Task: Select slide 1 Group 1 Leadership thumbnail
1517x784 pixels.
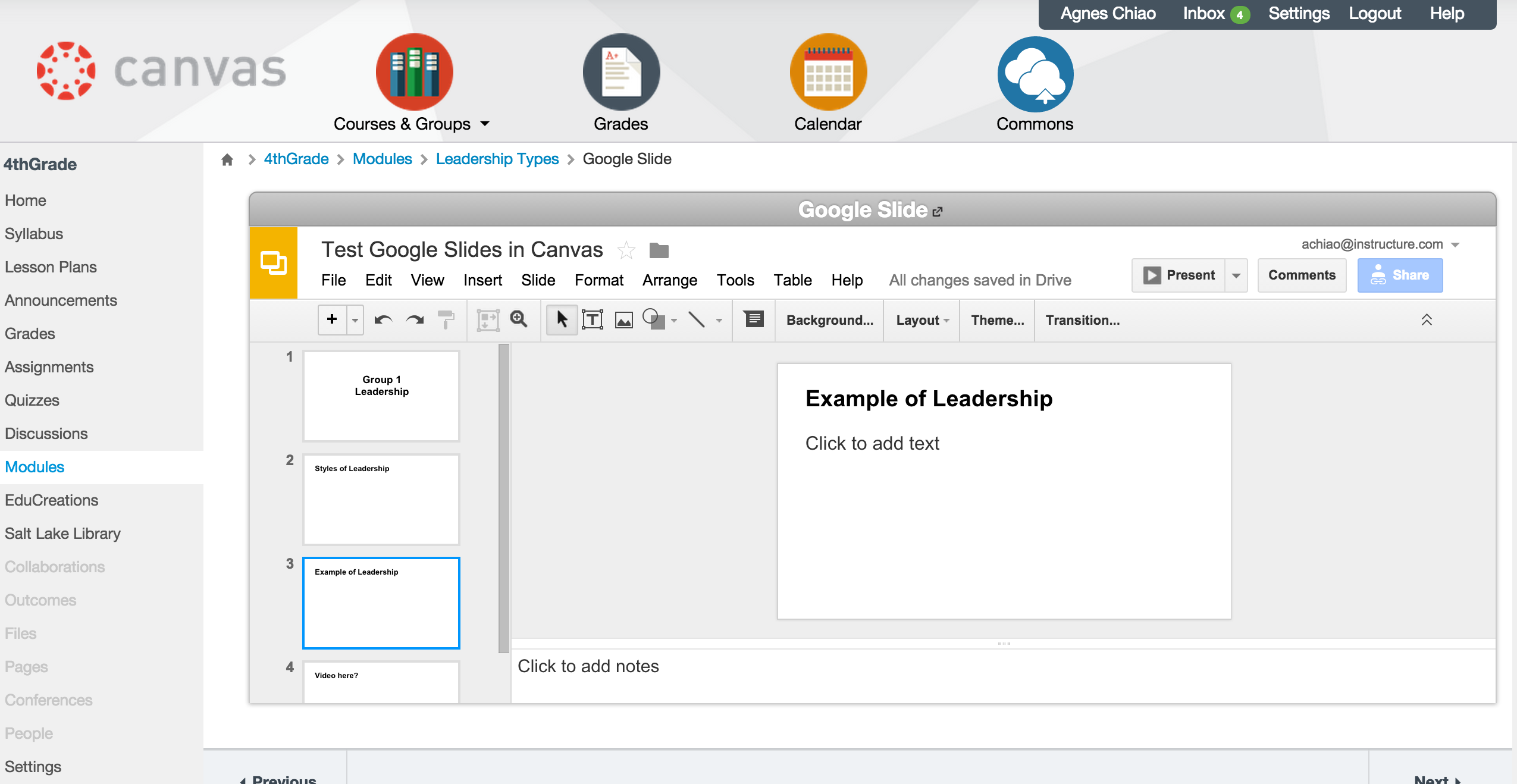Action: pos(381,396)
